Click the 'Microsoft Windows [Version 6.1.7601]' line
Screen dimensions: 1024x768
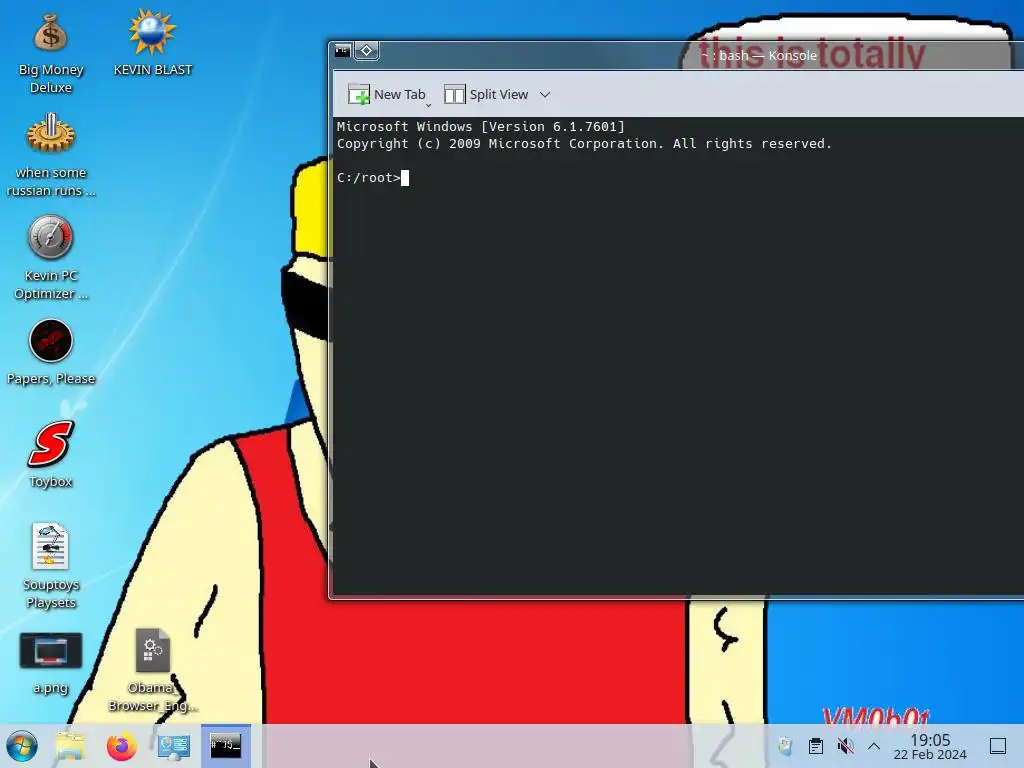click(x=481, y=127)
